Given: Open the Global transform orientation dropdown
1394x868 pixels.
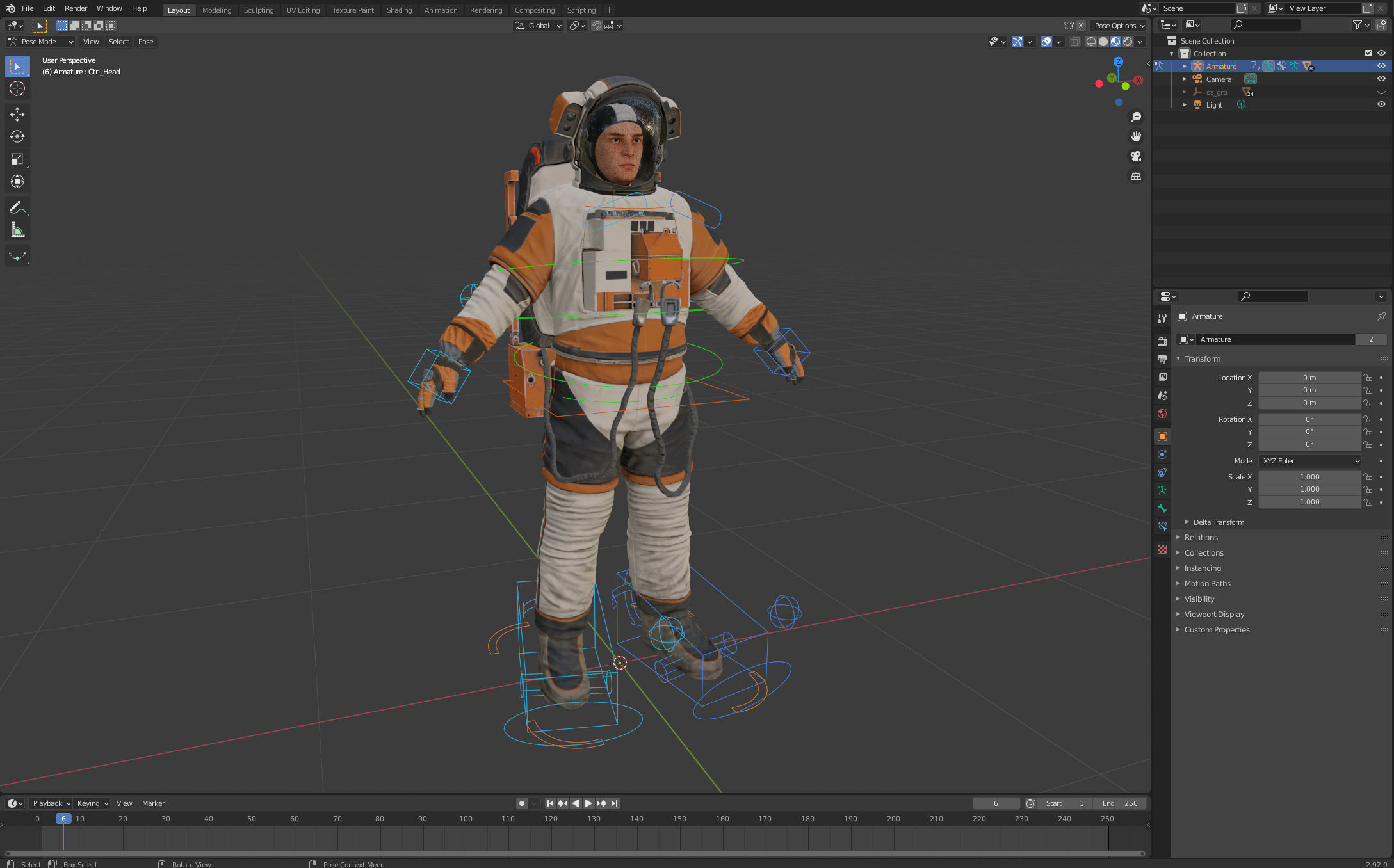Looking at the screenshot, I should [538, 26].
